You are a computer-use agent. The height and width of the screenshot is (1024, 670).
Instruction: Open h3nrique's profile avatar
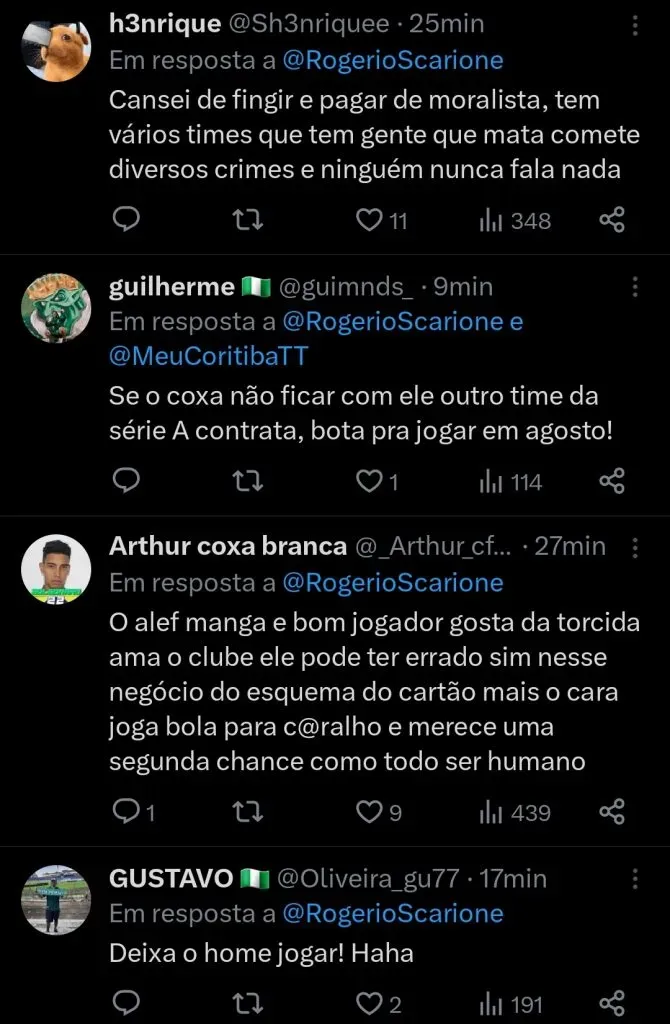56,47
